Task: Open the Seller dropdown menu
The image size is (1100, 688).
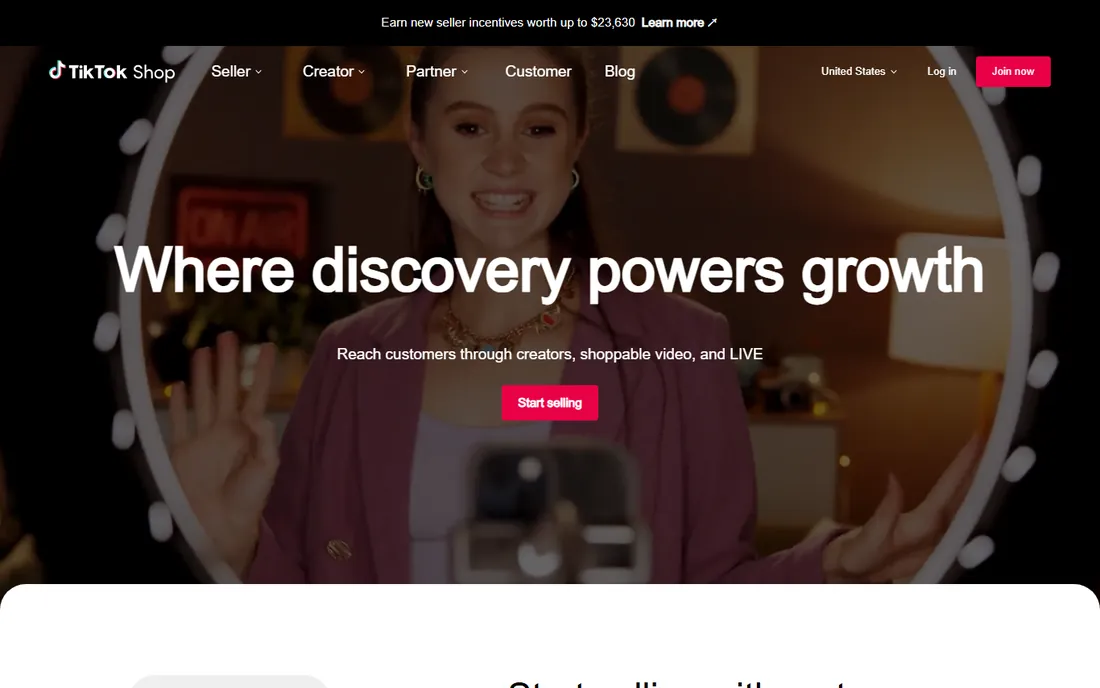Action: tap(236, 72)
